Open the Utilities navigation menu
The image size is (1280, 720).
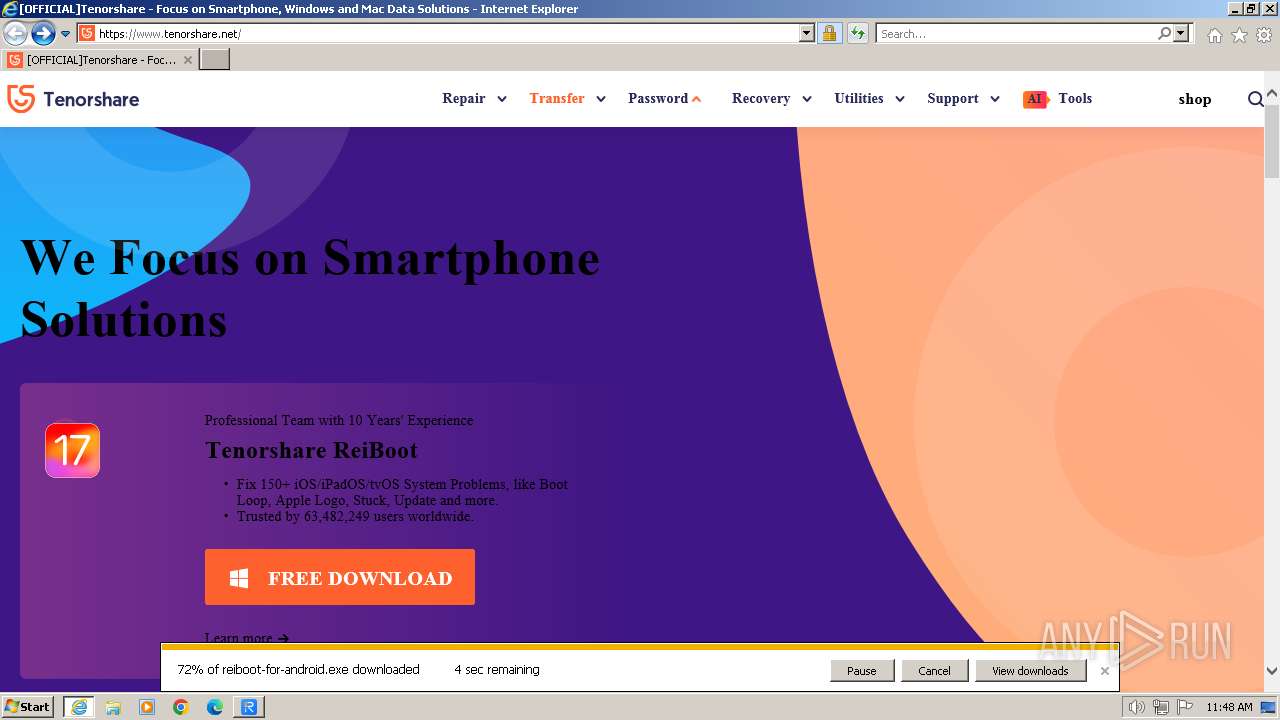click(859, 98)
